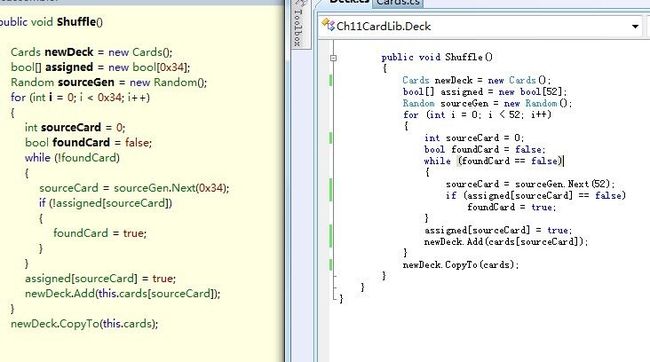The width and height of the screenshot is (650, 362).
Task: Click 'foundCard = true;' in left pane
Action: (100, 233)
